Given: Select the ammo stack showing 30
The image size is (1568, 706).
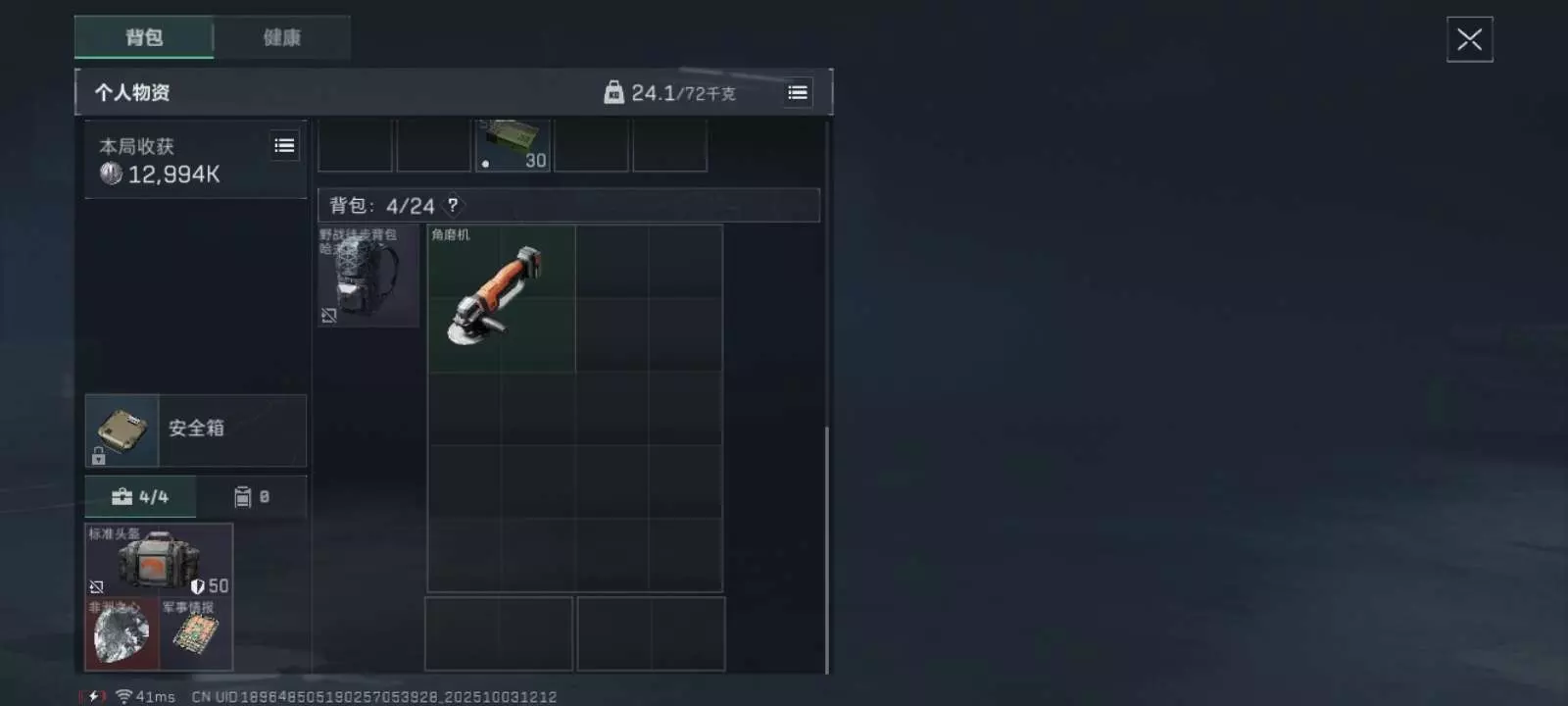Looking at the screenshot, I should pyautogui.click(x=513, y=145).
